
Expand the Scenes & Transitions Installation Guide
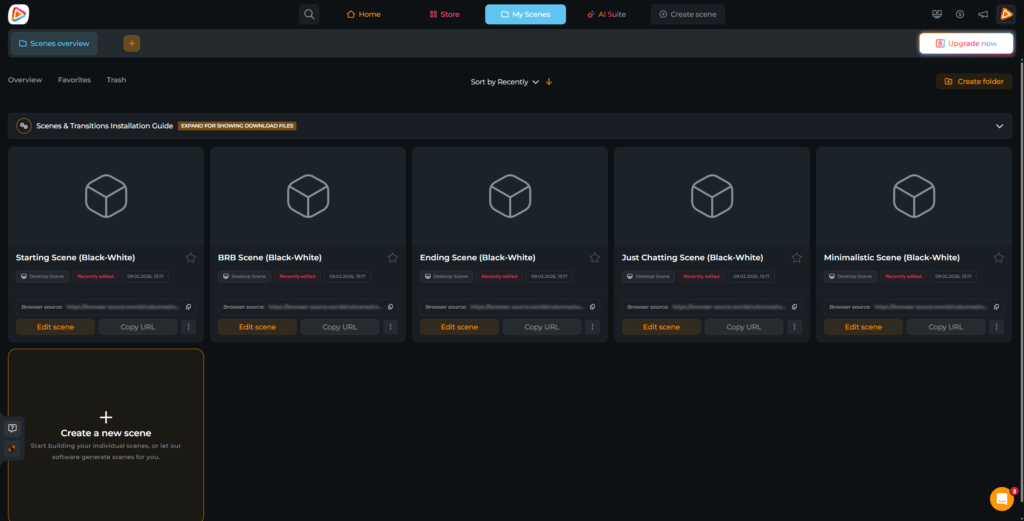(998, 126)
